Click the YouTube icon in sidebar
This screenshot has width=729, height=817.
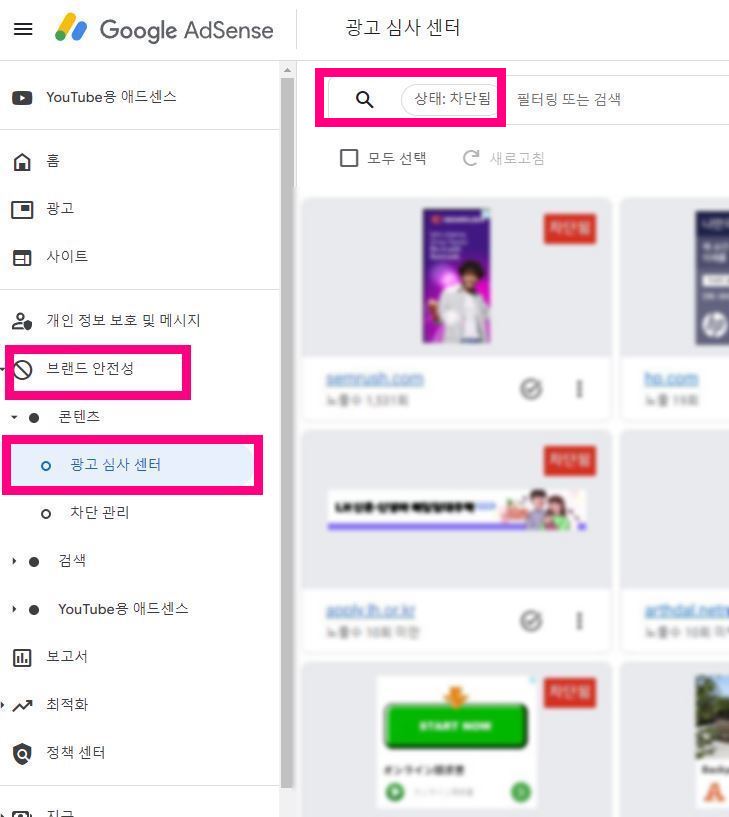click(x=22, y=97)
